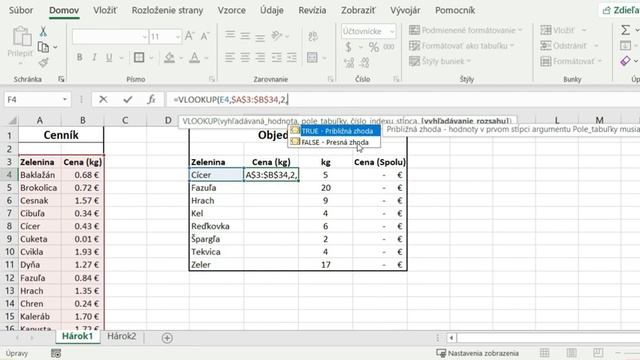Open Schránka dialog launcher

(x=61, y=79)
